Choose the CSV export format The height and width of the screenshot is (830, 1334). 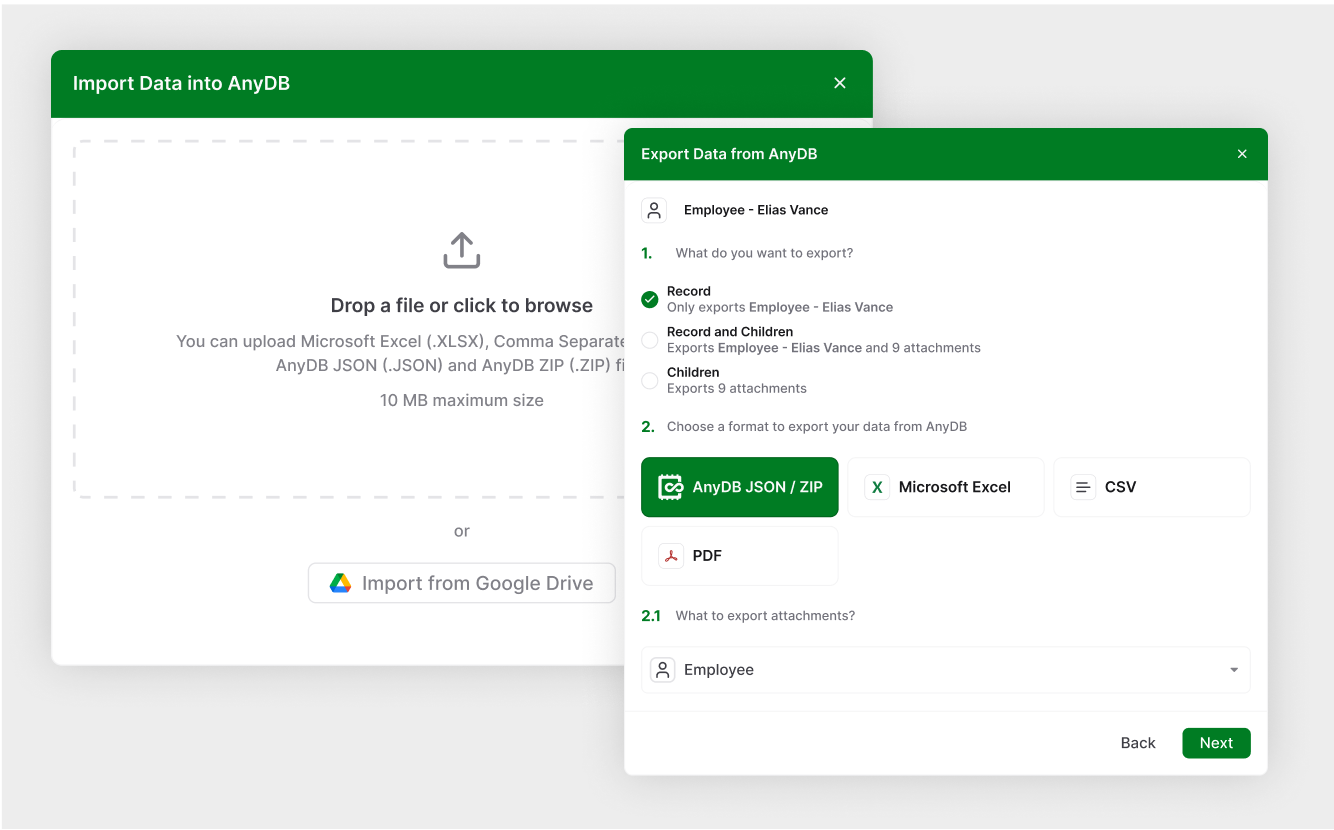tap(1152, 487)
